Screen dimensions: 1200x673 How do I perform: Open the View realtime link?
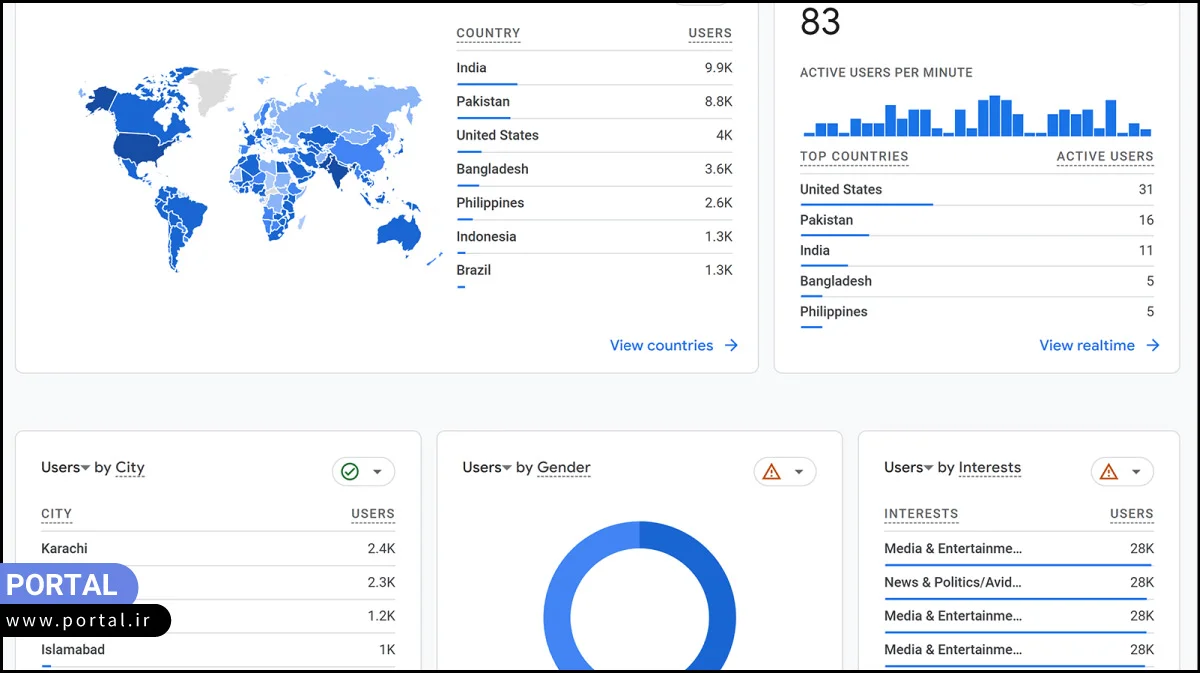point(1086,345)
